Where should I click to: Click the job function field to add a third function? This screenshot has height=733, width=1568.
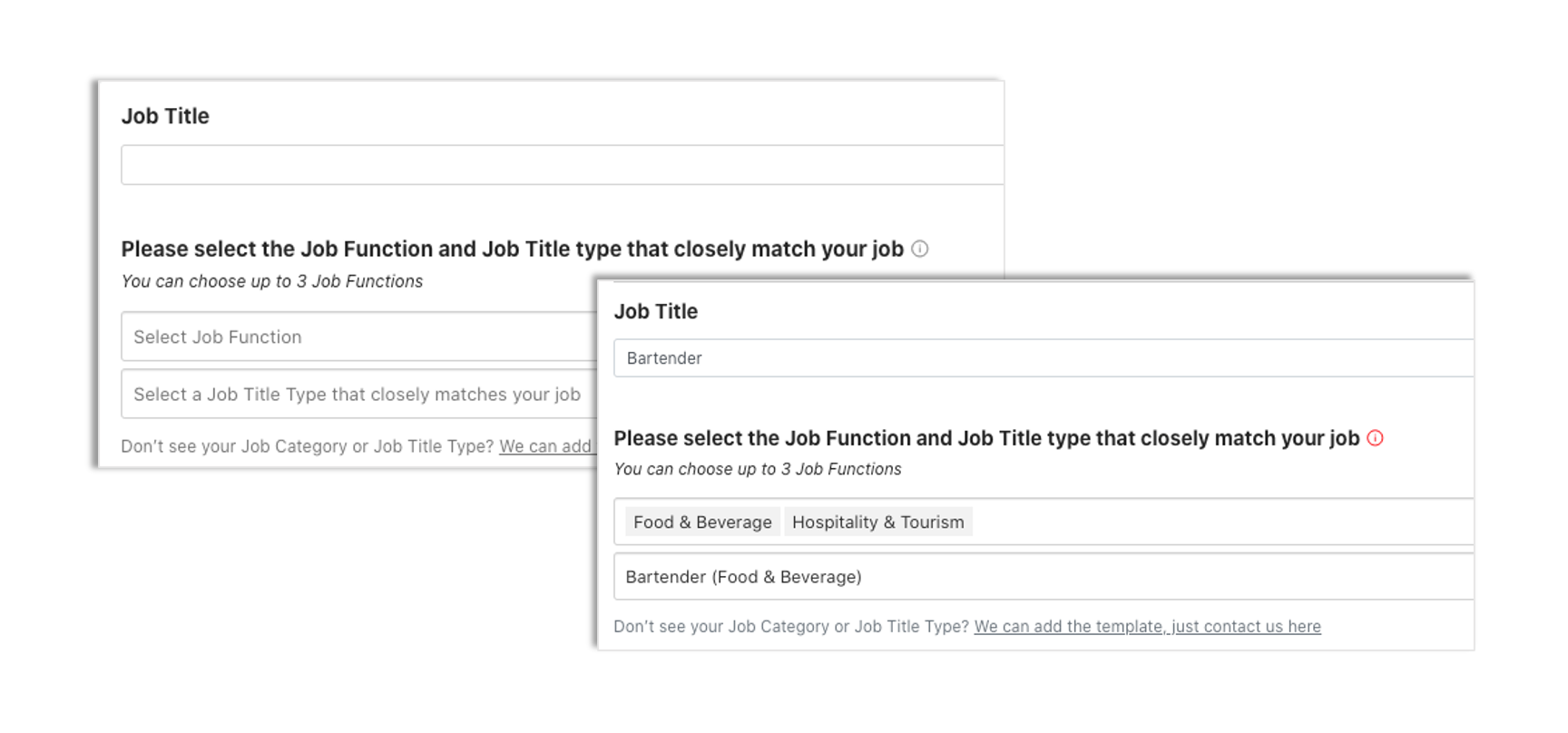pos(1134,522)
